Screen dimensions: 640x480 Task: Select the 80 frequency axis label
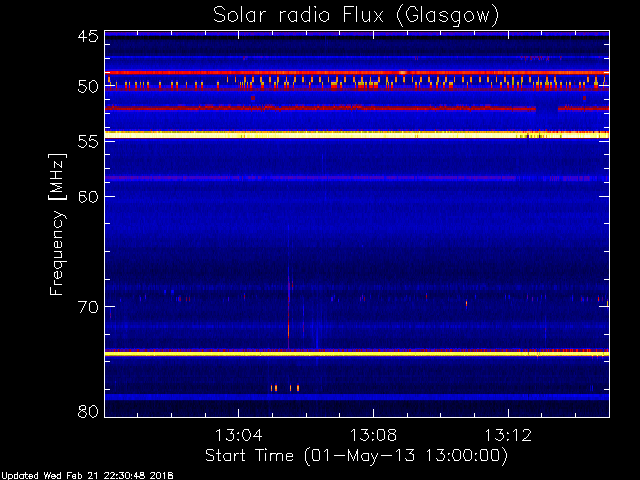coord(88,411)
